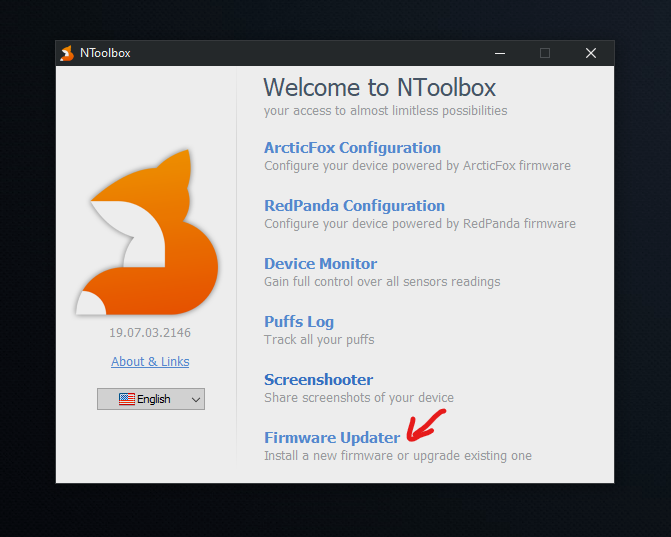This screenshot has height=537, width=671.
Task: Close the NToolbox window
Action: pos(591,53)
